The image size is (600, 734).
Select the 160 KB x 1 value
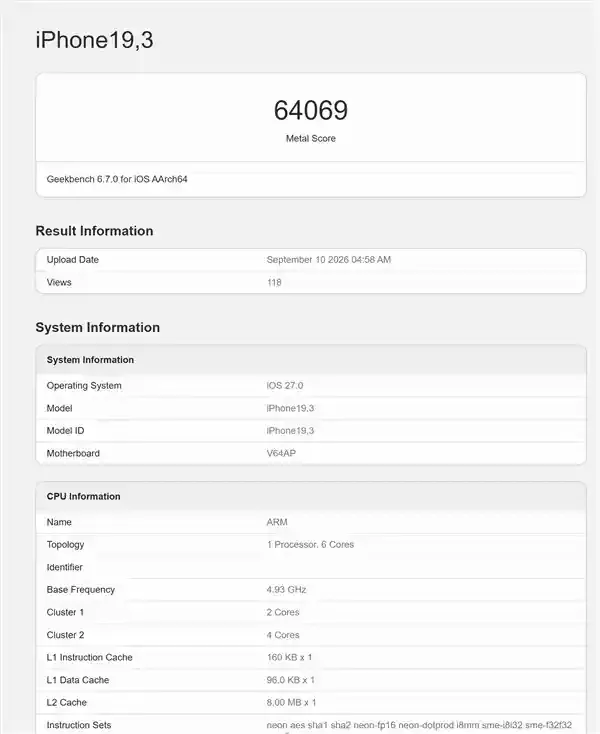click(x=289, y=658)
